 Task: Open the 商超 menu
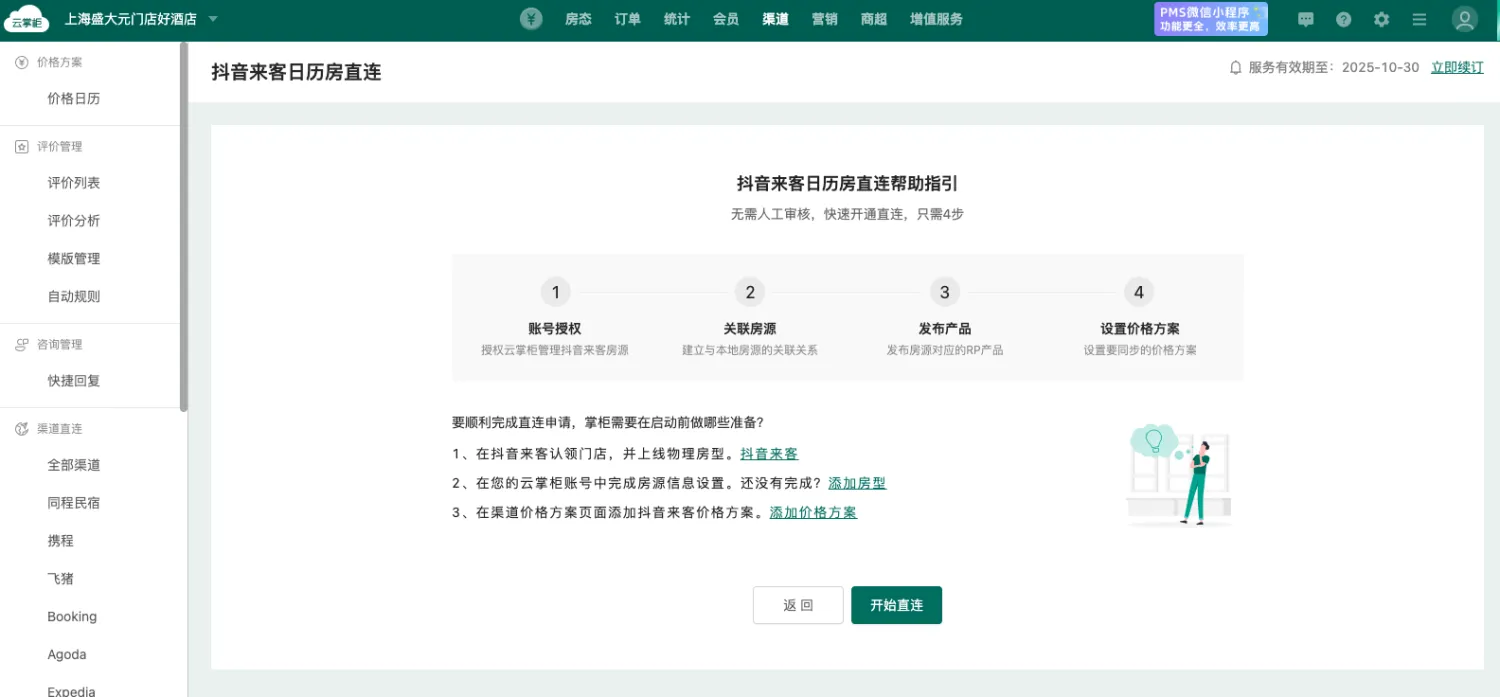tap(874, 19)
